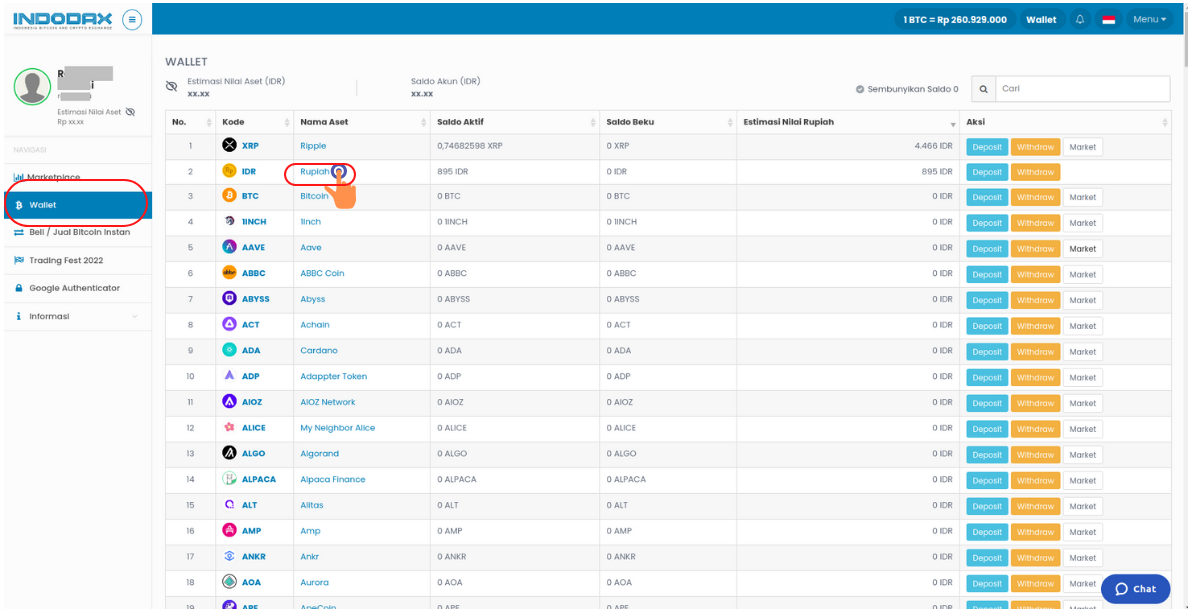Image resolution: width=1190 pixels, height=611 pixels.
Task: Click Market for the ANKR row
Action: click(1082, 558)
